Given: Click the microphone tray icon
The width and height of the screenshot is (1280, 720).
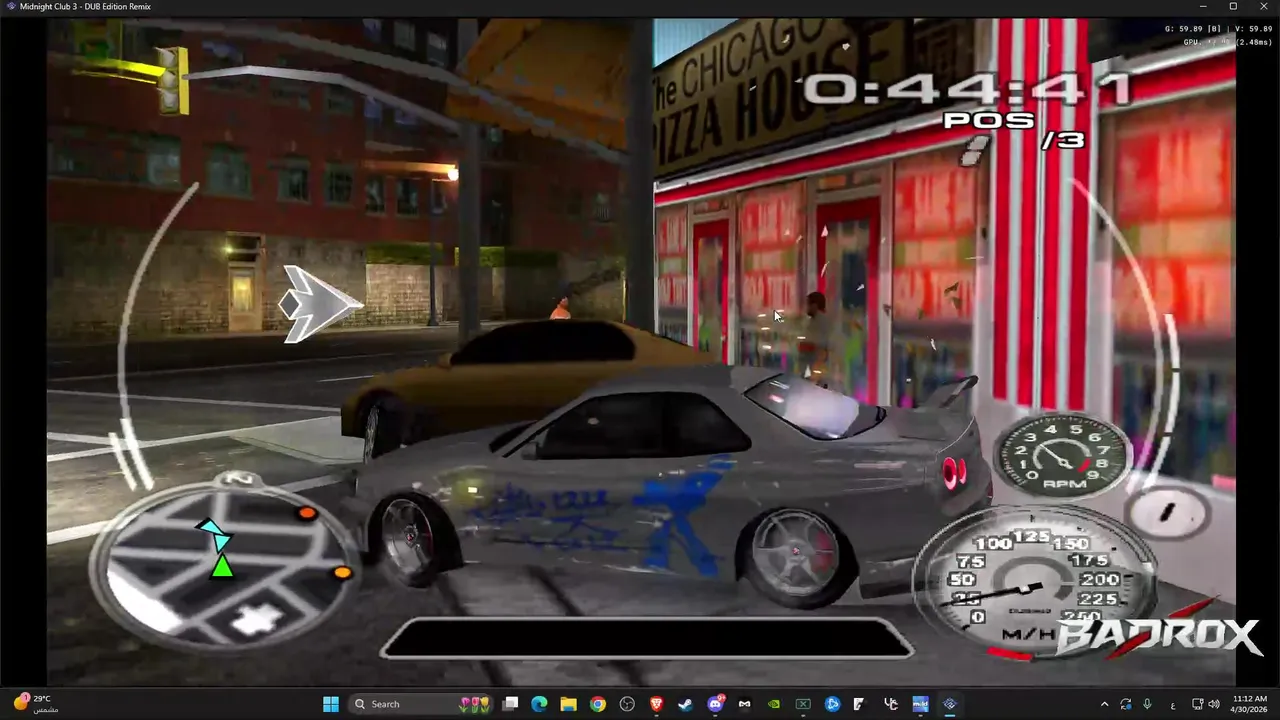Looking at the screenshot, I should point(1147,704).
